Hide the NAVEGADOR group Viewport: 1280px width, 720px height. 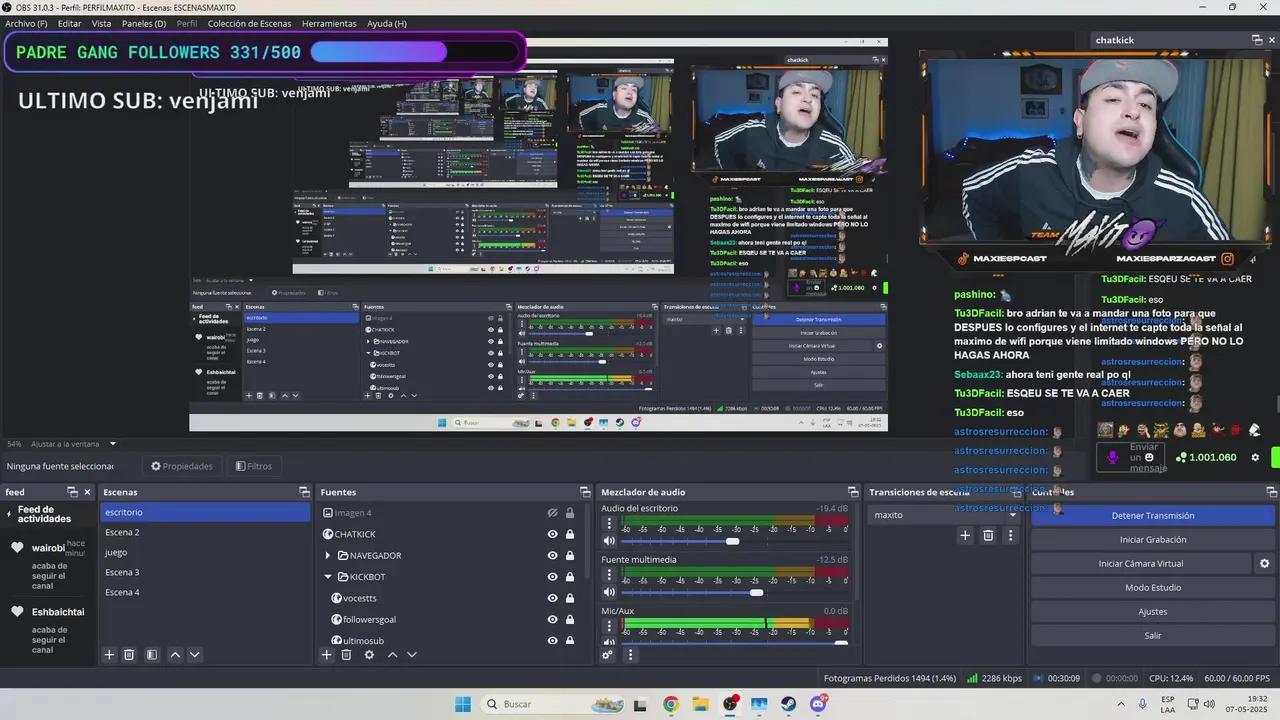coord(552,555)
